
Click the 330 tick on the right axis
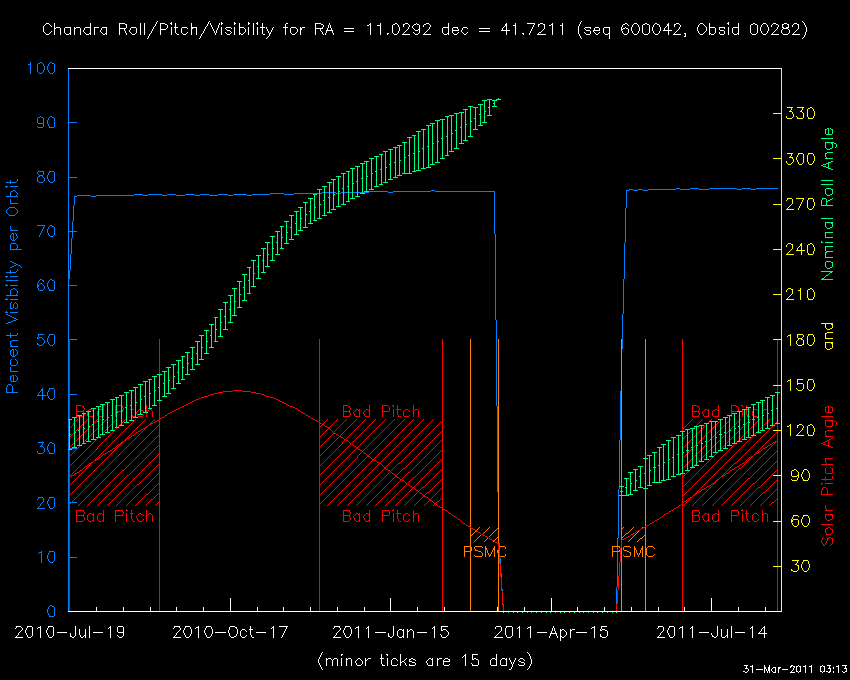(799, 113)
